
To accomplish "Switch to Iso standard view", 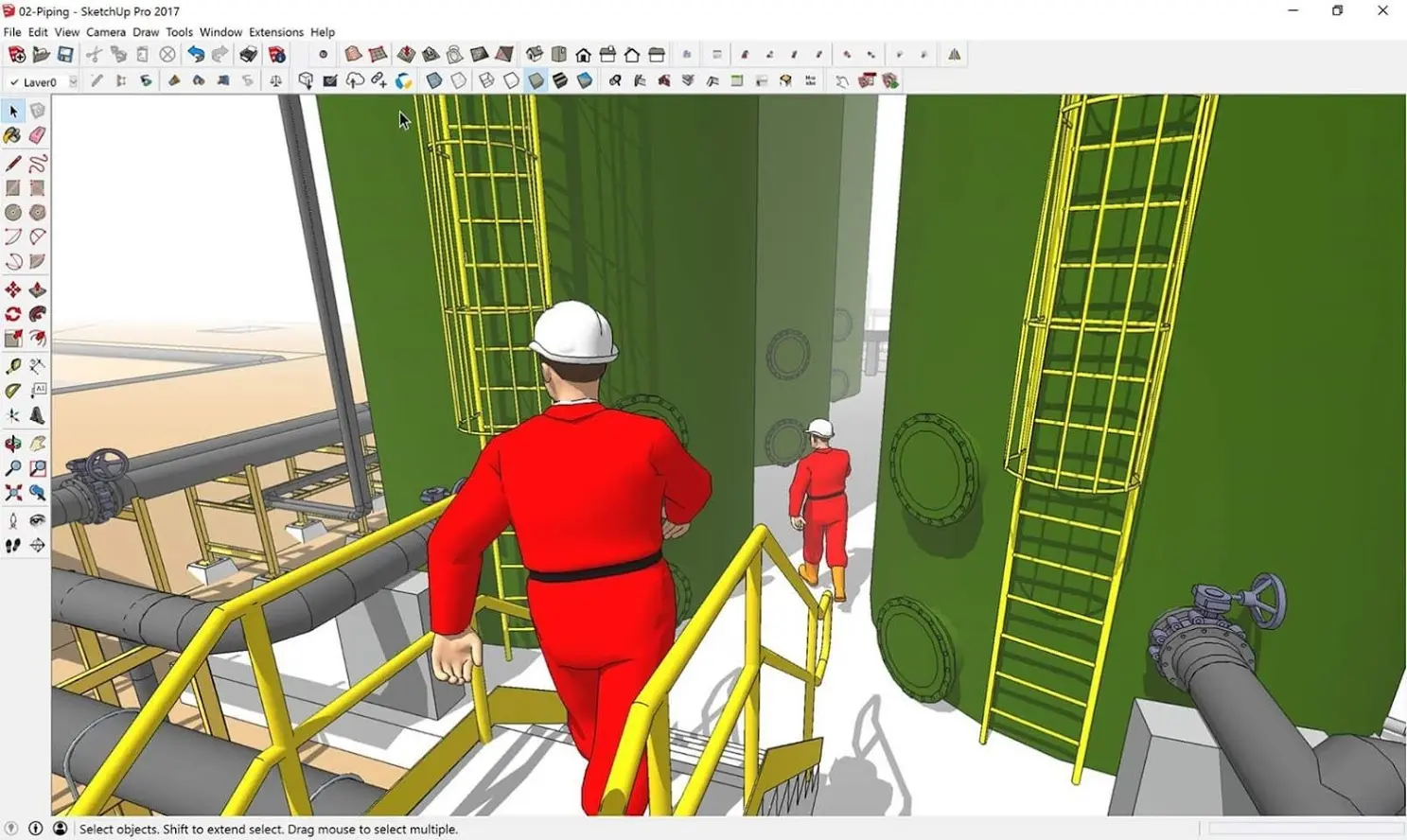I will point(535,55).
